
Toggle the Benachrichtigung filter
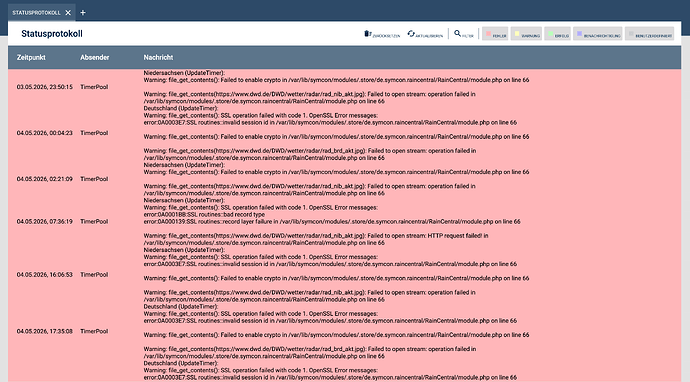coord(598,34)
